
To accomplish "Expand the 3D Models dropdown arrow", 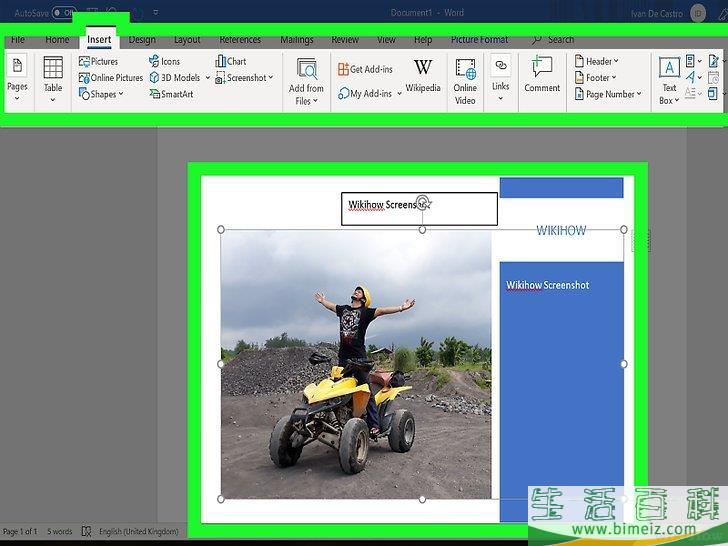I will click(208, 78).
